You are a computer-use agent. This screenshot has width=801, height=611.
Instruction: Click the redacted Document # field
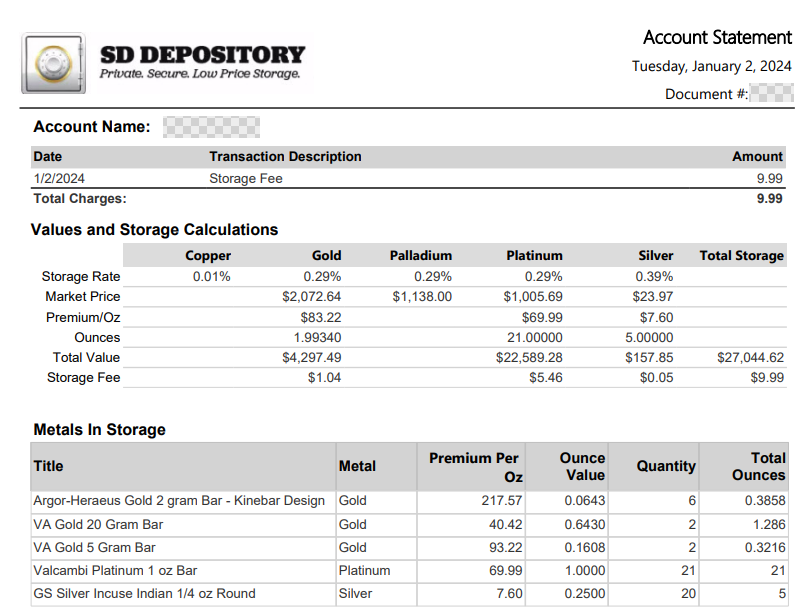[771, 94]
